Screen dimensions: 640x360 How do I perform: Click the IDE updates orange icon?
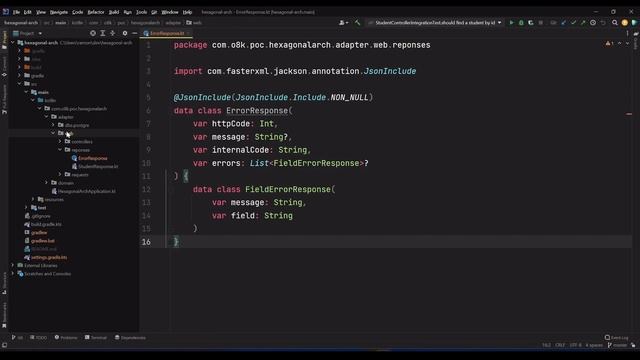point(624,23)
